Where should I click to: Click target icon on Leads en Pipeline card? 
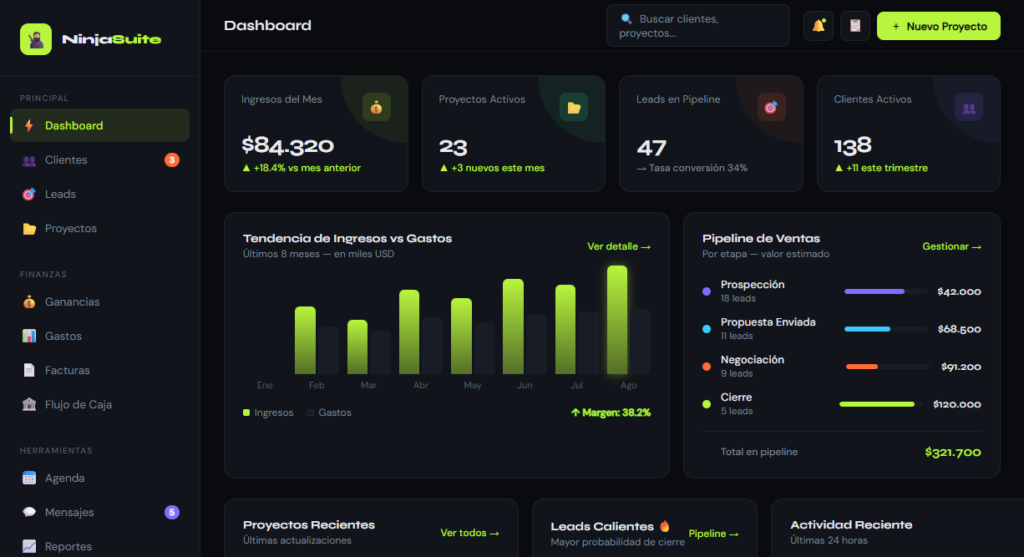click(771, 107)
